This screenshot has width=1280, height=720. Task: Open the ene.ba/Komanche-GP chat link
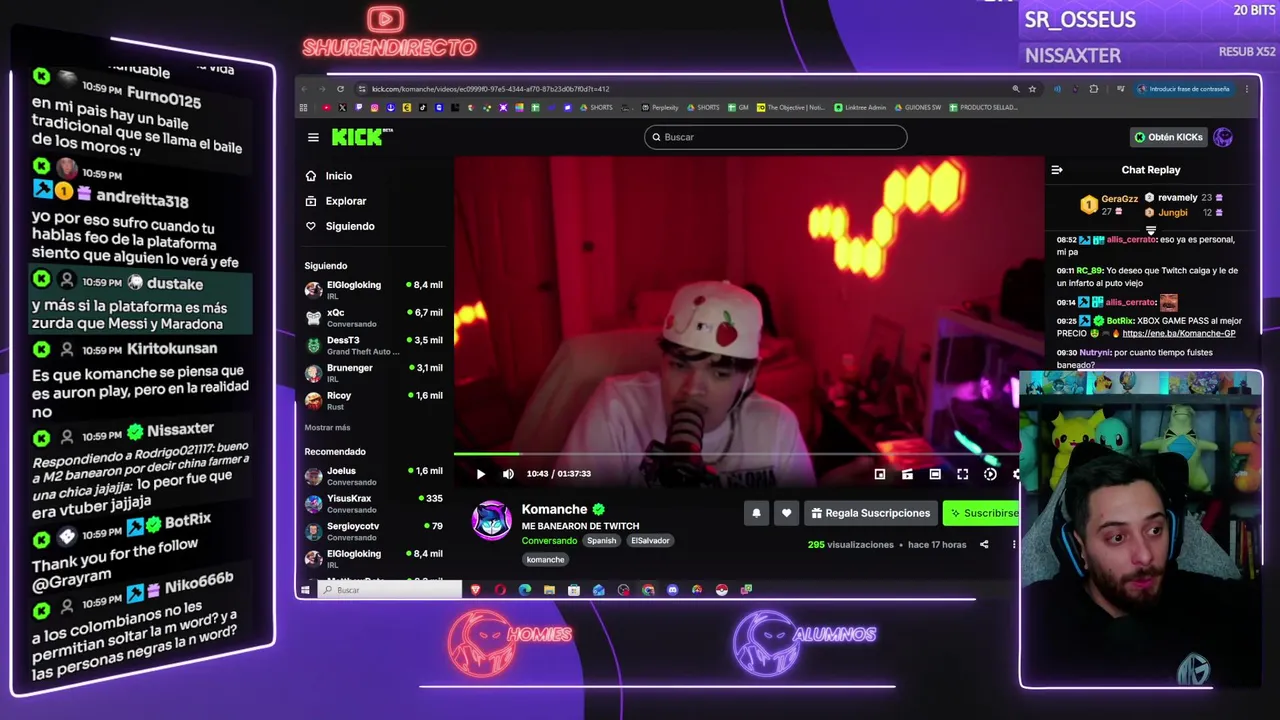(1179, 334)
